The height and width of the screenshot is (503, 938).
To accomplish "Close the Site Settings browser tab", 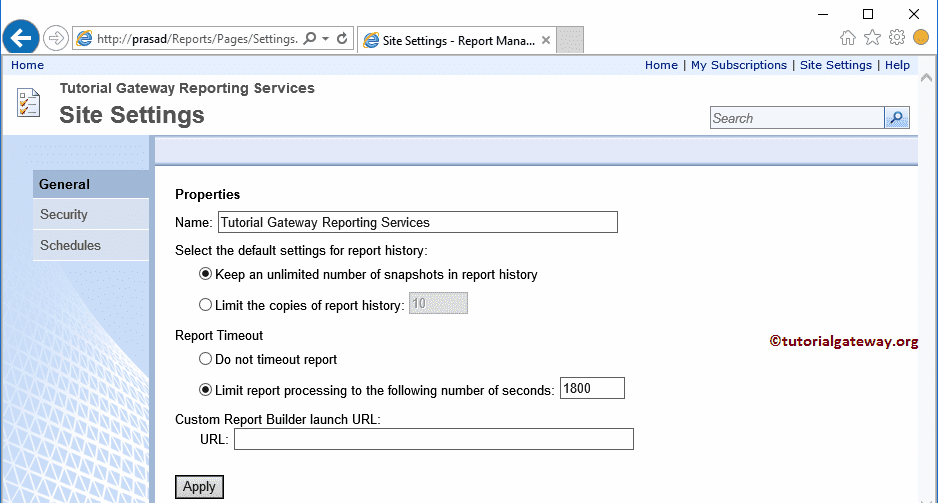I will [546, 40].
